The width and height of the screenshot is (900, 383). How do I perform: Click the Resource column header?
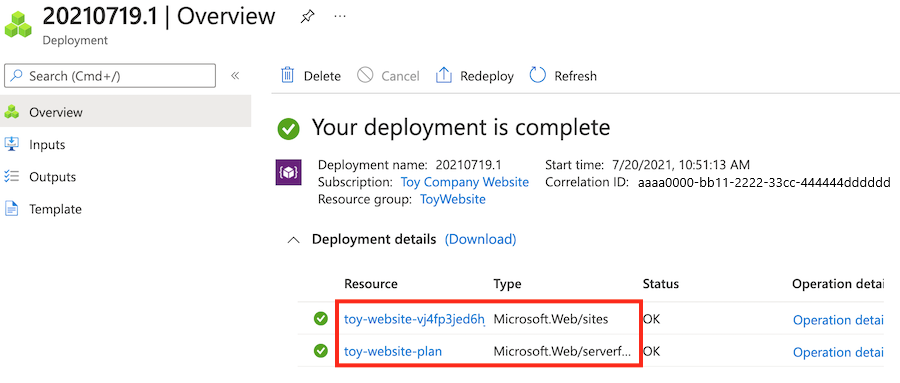371,284
